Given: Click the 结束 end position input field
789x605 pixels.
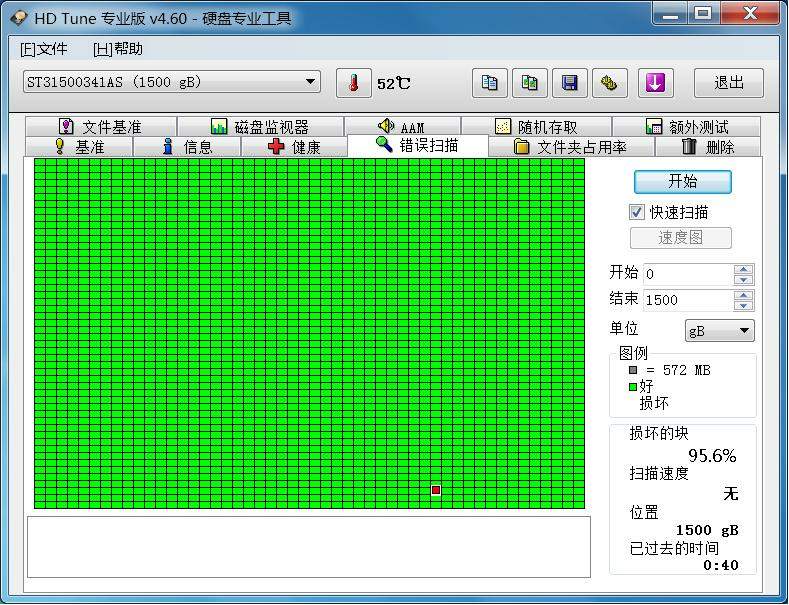Looking at the screenshot, I should click(688, 300).
